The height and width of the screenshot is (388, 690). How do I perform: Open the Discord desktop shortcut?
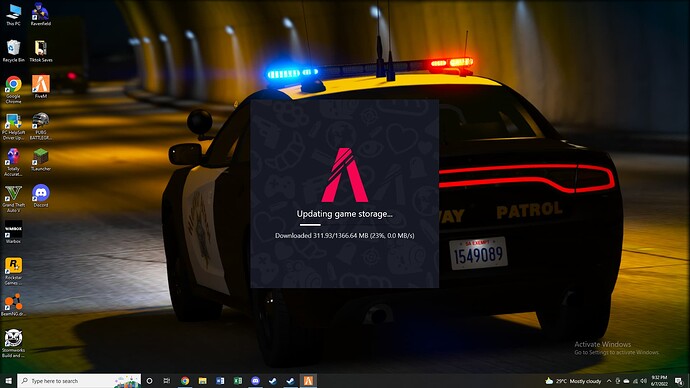pyautogui.click(x=40, y=196)
